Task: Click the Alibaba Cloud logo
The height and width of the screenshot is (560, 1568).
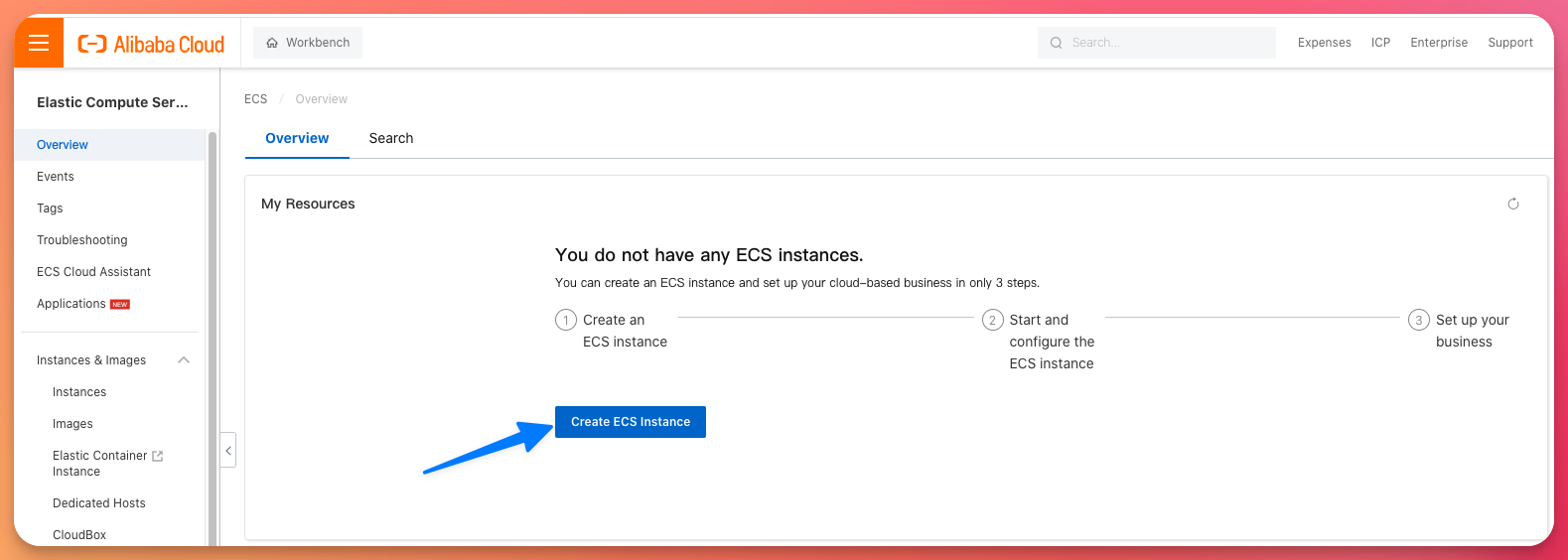Action: [x=151, y=44]
